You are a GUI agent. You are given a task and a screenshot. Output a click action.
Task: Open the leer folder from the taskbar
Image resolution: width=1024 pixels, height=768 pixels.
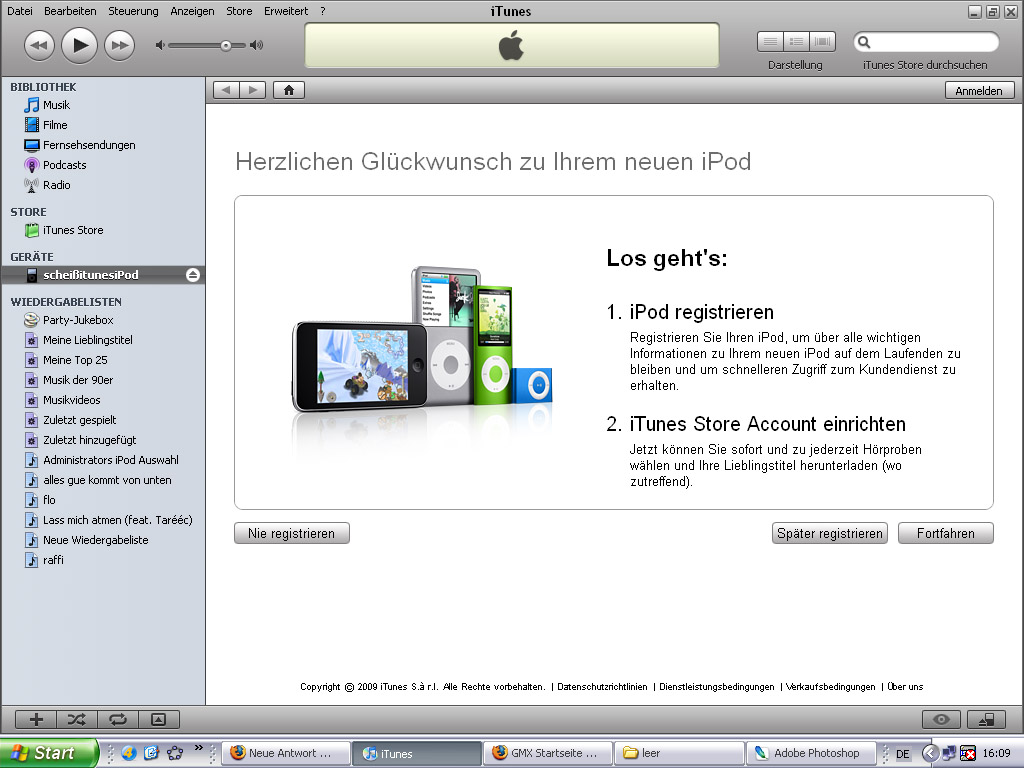pyautogui.click(x=680, y=753)
